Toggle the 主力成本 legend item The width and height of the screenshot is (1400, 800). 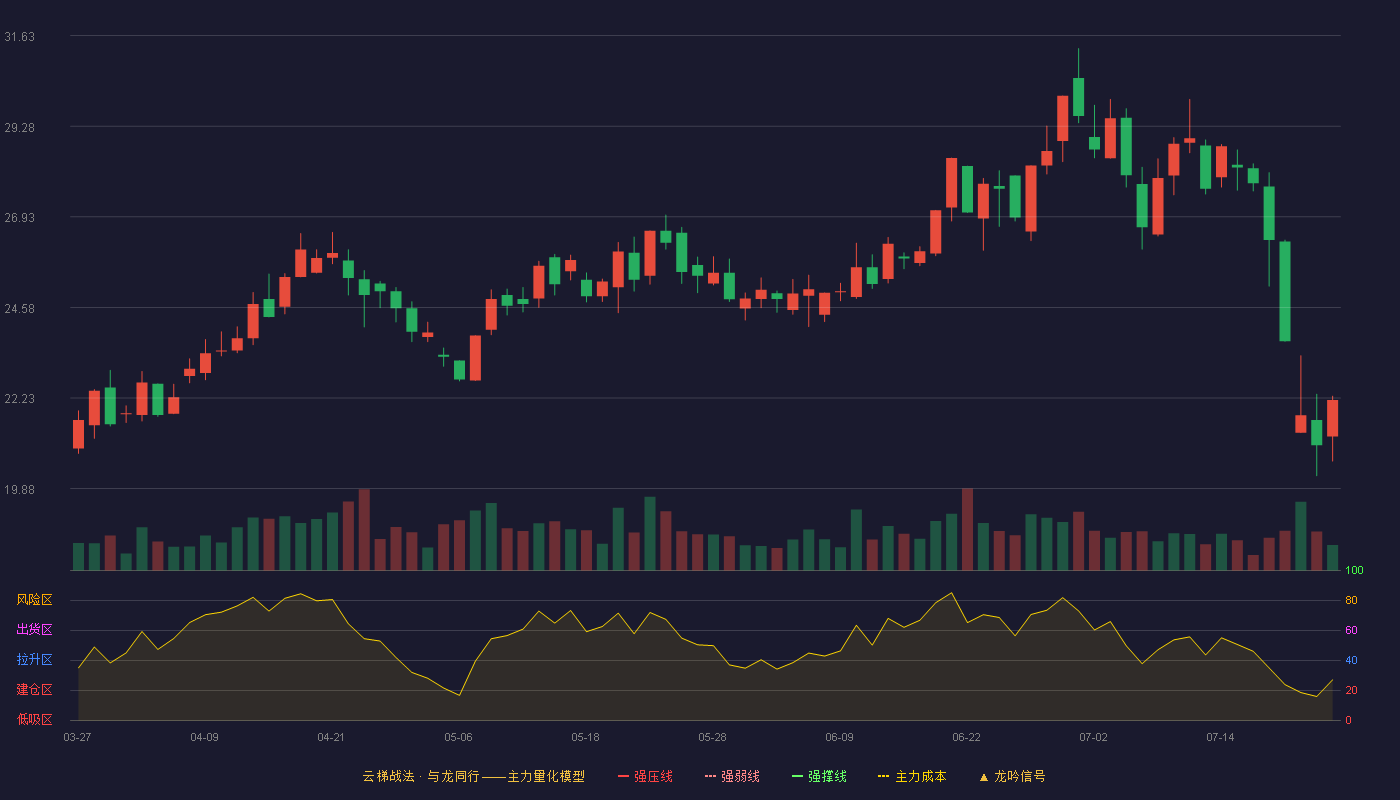tap(912, 776)
